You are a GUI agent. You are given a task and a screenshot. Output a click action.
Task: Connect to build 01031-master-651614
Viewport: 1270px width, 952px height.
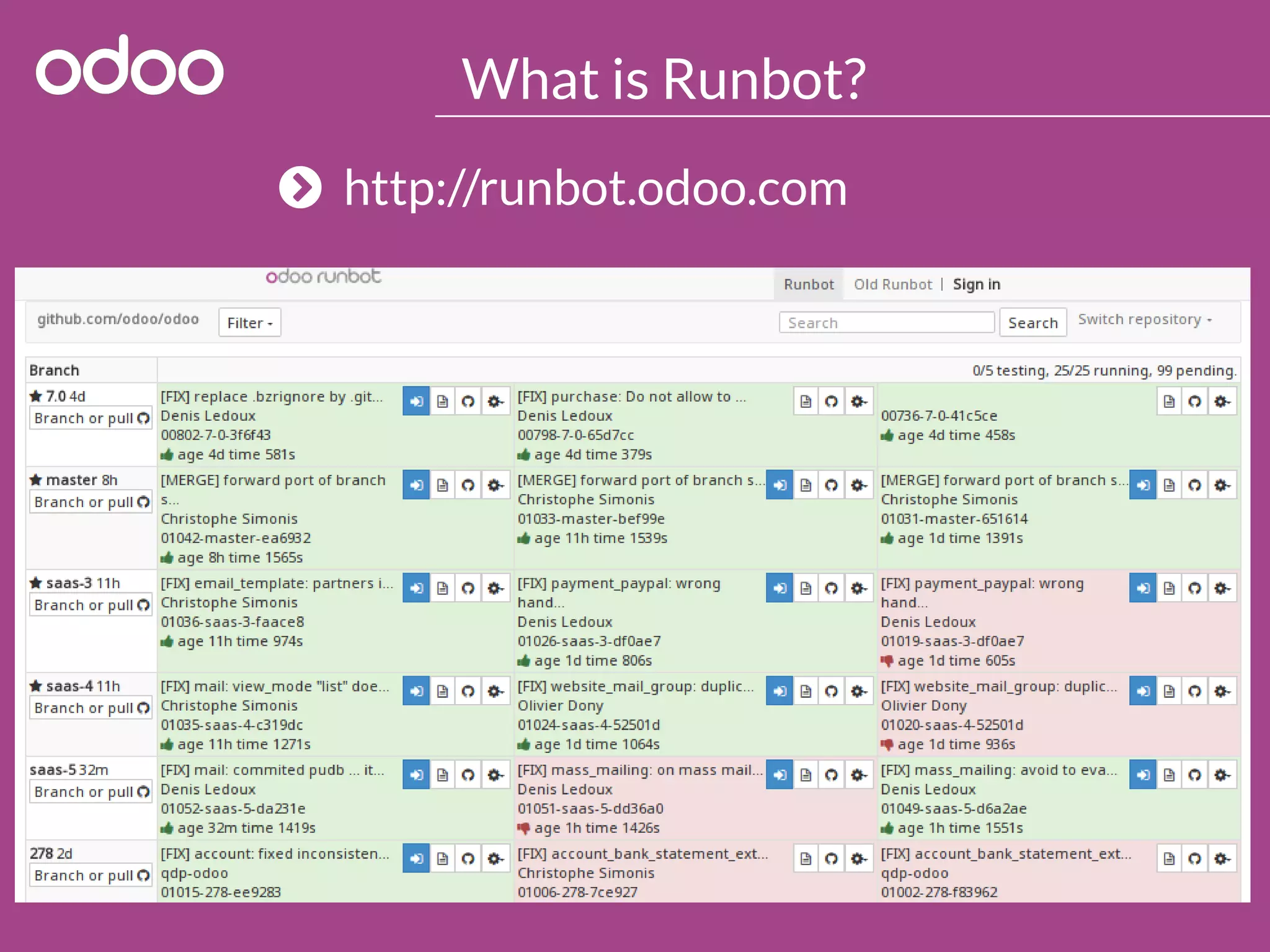coord(1143,485)
